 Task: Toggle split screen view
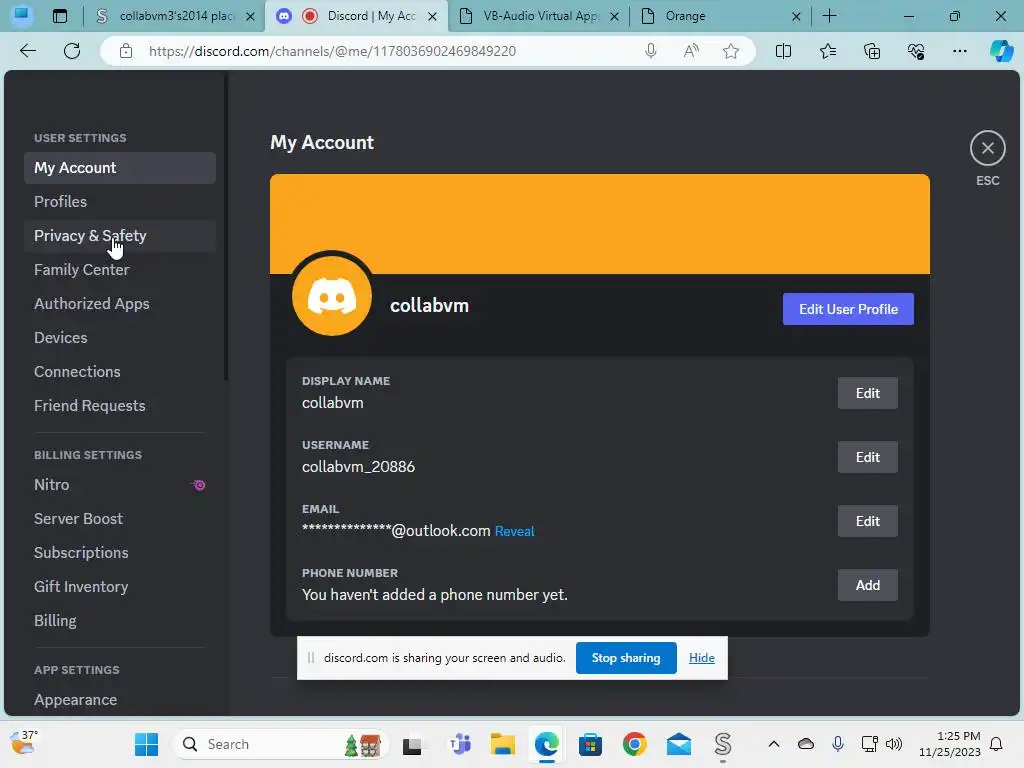[x=783, y=51]
